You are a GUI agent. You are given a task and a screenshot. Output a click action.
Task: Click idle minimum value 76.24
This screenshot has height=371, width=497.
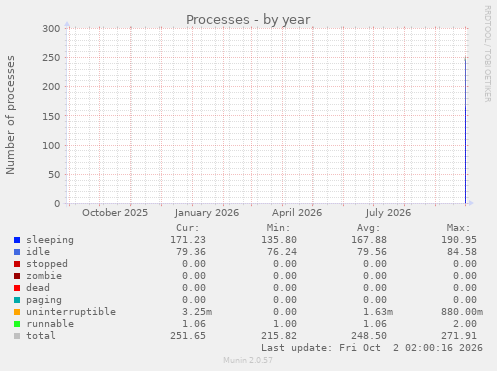point(282,252)
